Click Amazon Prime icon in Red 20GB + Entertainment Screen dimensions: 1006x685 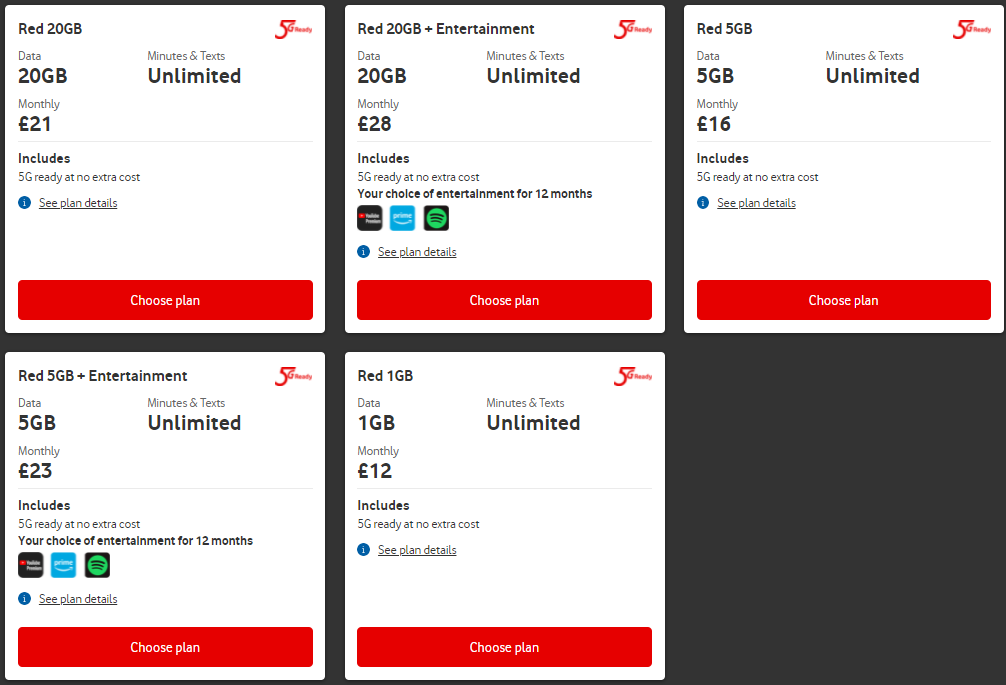pos(403,218)
